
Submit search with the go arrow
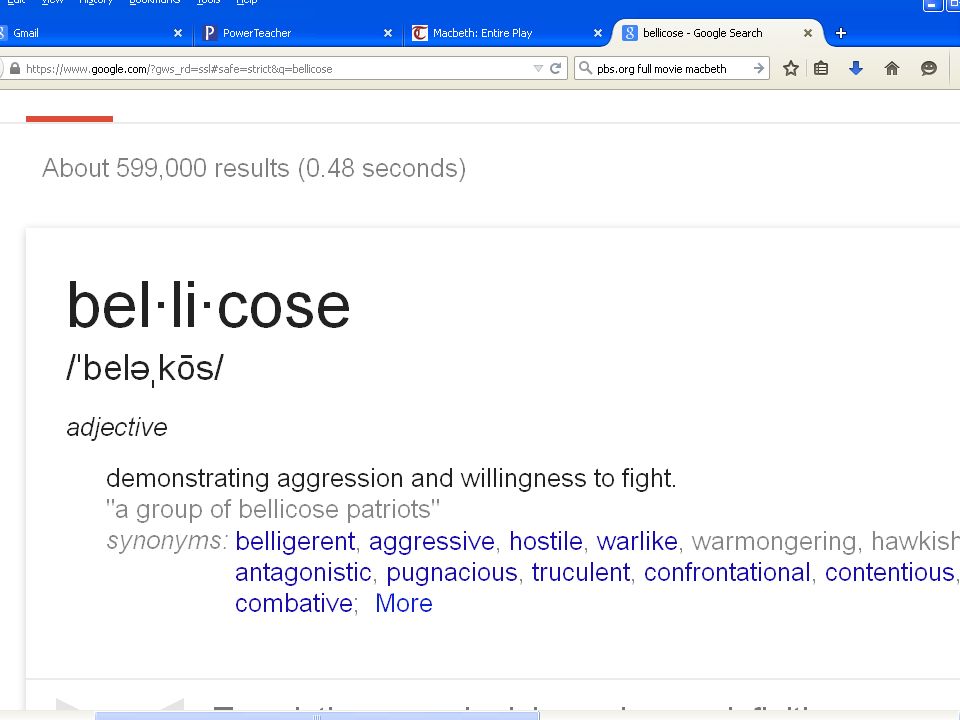coord(759,68)
